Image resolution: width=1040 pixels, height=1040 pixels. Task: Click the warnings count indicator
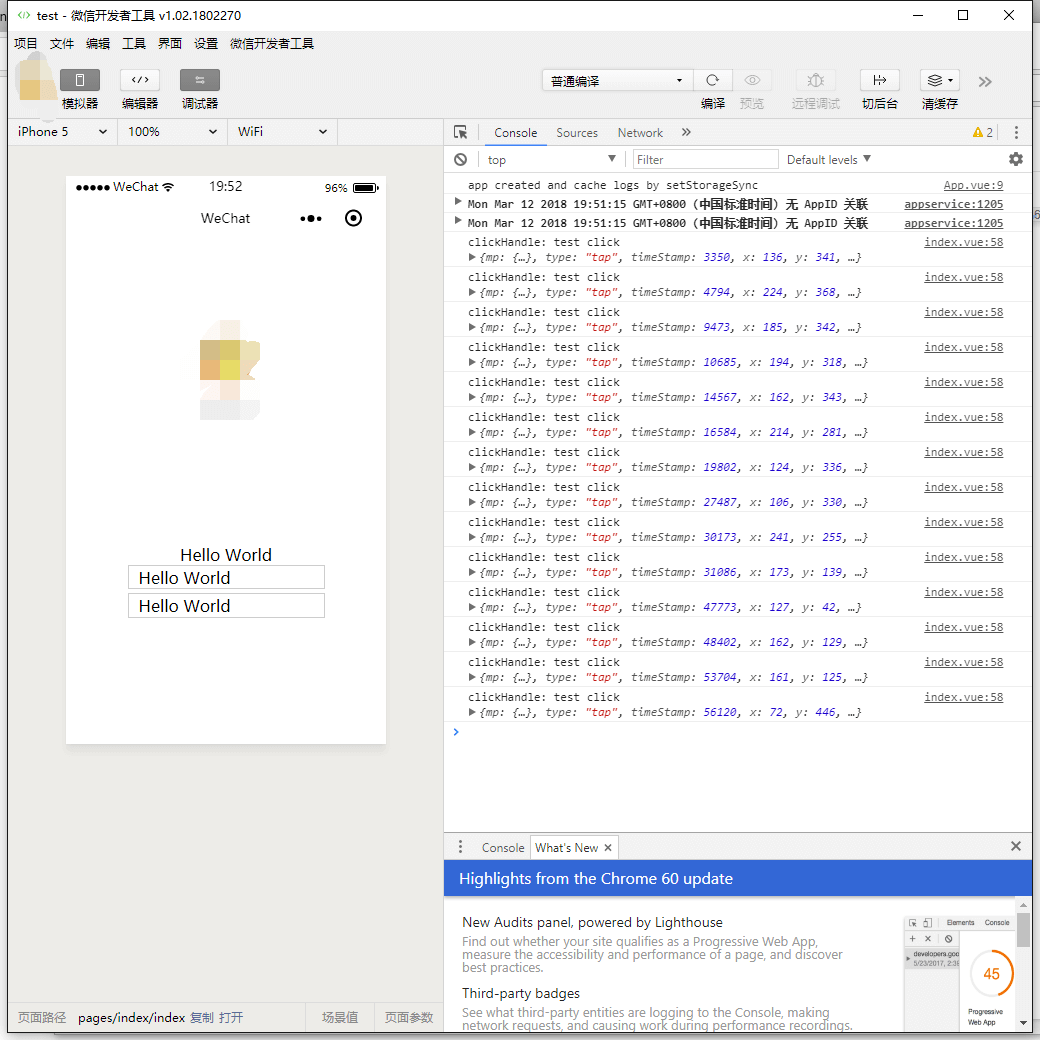(982, 133)
